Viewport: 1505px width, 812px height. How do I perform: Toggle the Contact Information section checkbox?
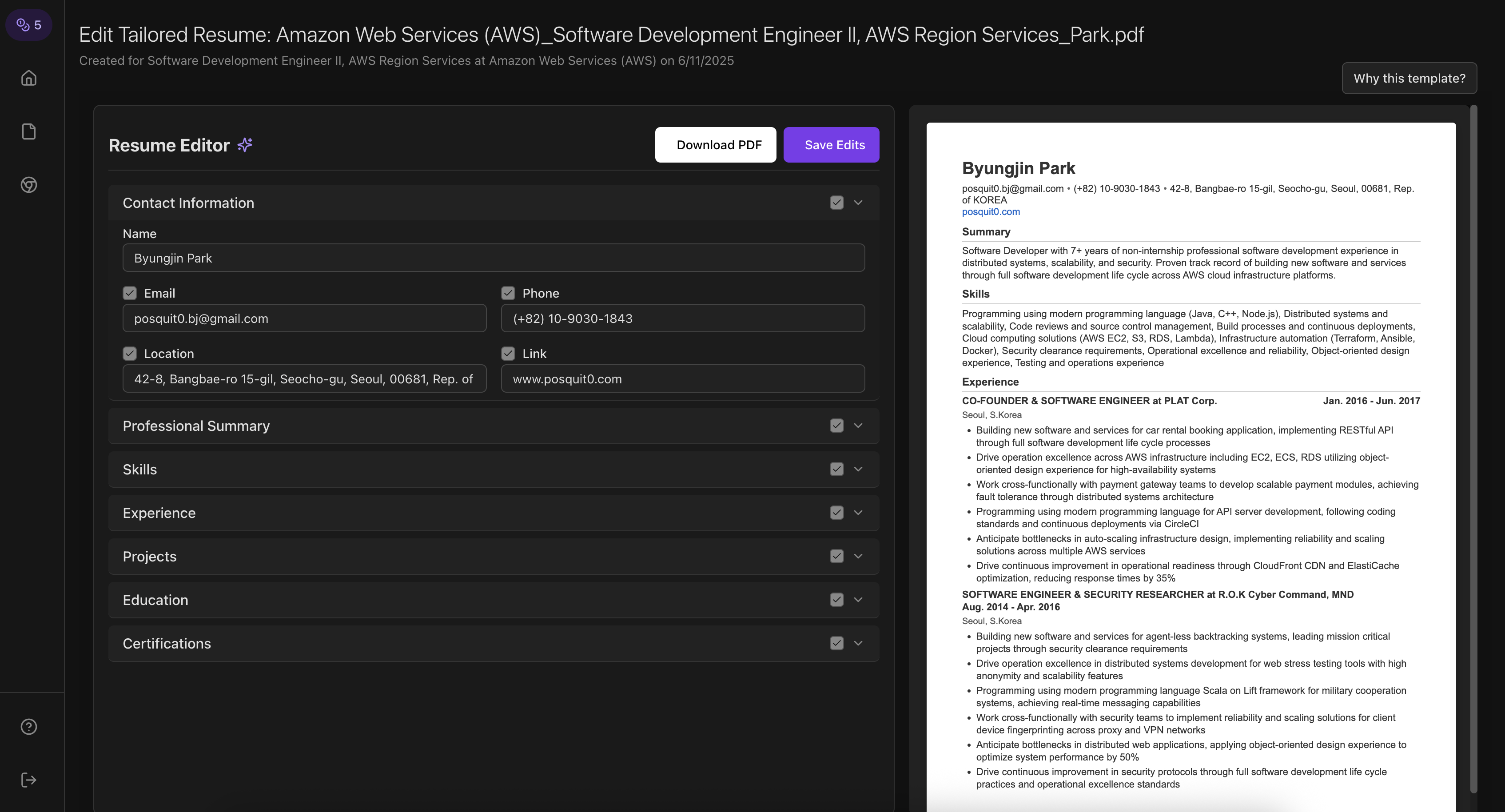tap(836, 202)
